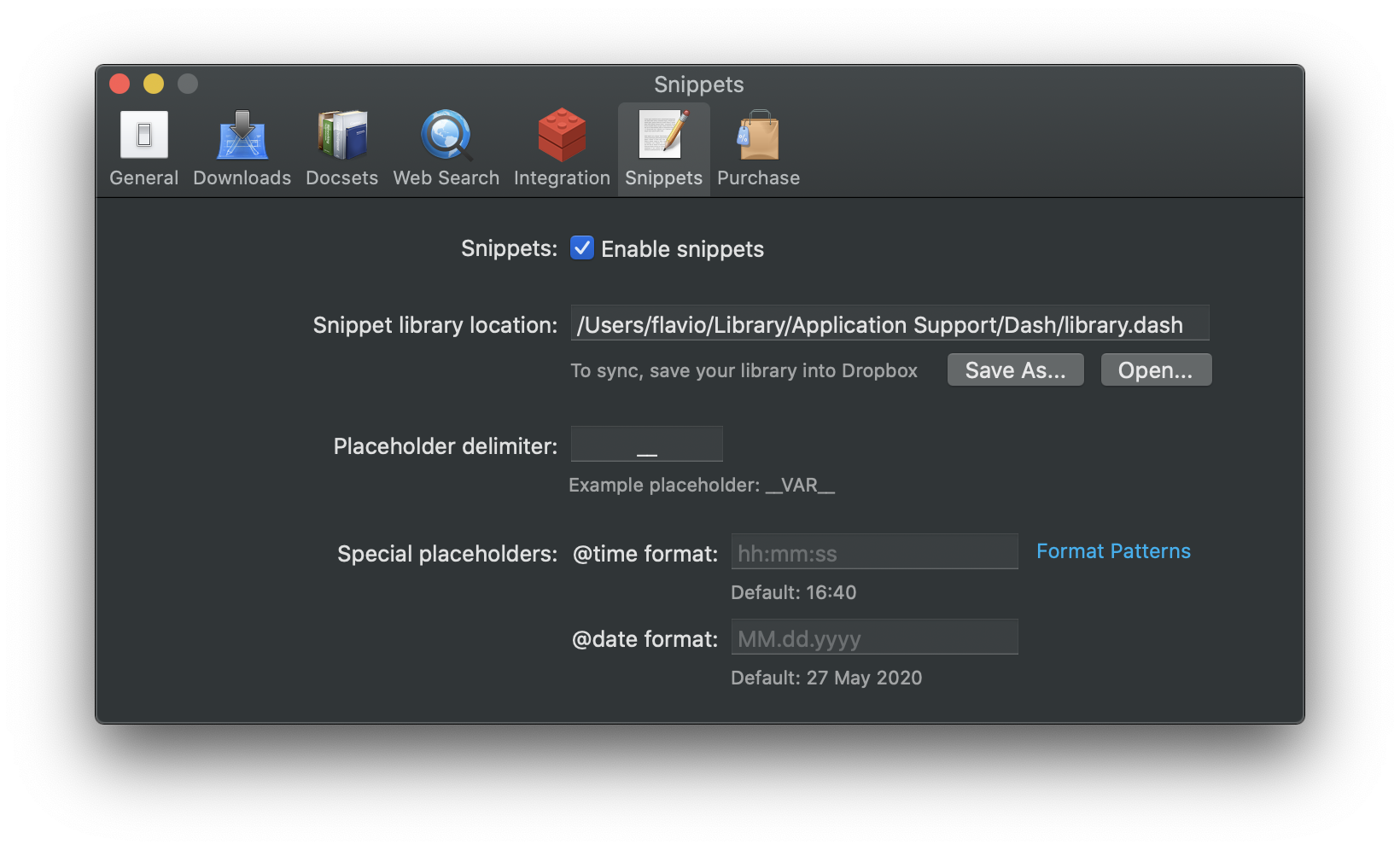The height and width of the screenshot is (850, 1400).
Task: Click the Snippet library location path field
Action: tap(890, 324)
